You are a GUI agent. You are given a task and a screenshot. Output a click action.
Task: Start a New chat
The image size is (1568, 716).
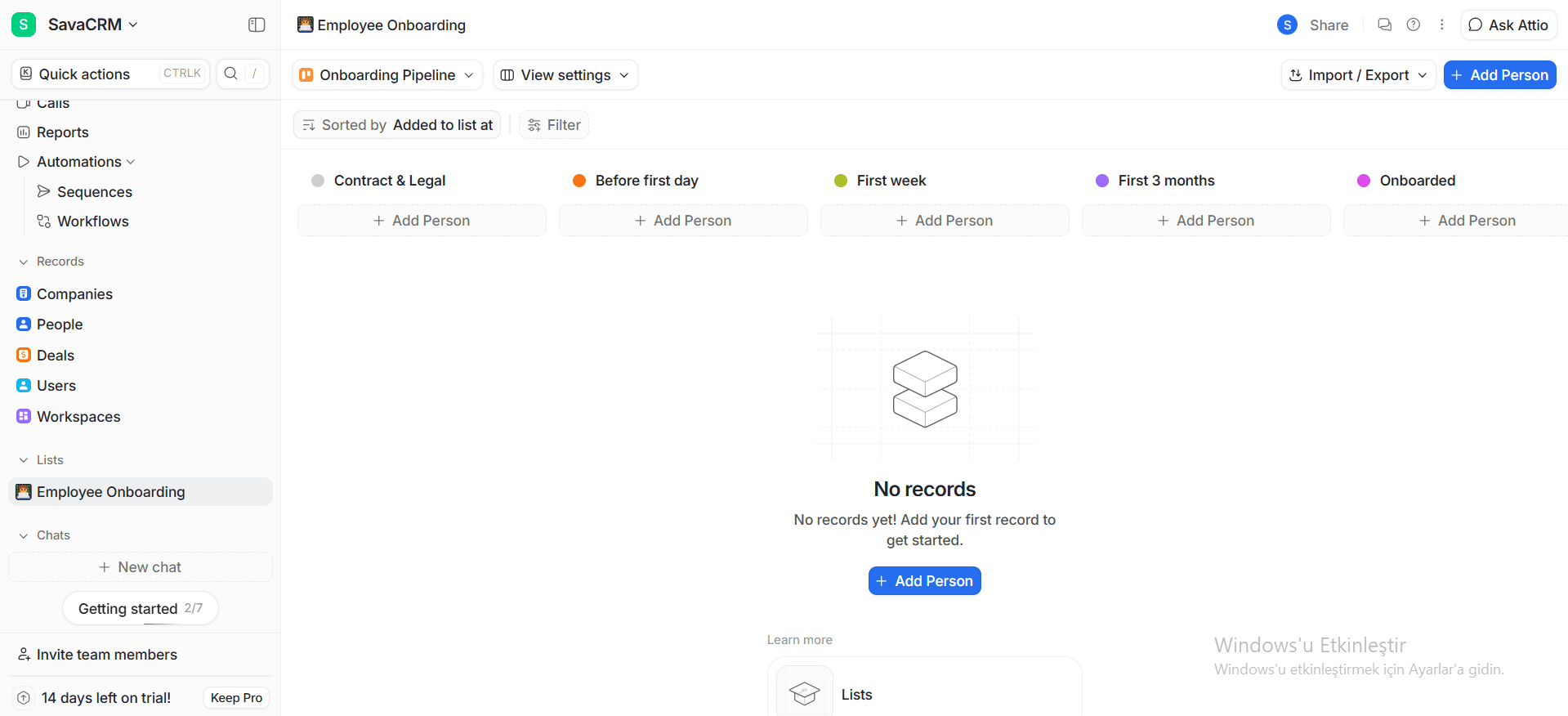tap(141, 567)
